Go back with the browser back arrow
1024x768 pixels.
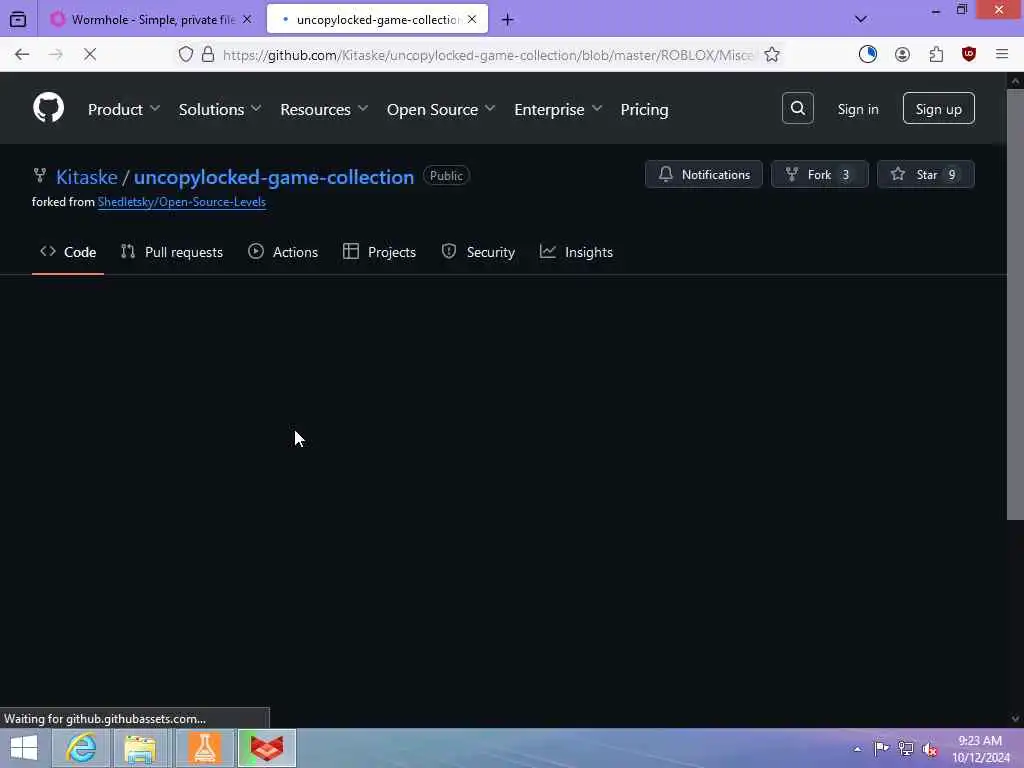[22, 55]
